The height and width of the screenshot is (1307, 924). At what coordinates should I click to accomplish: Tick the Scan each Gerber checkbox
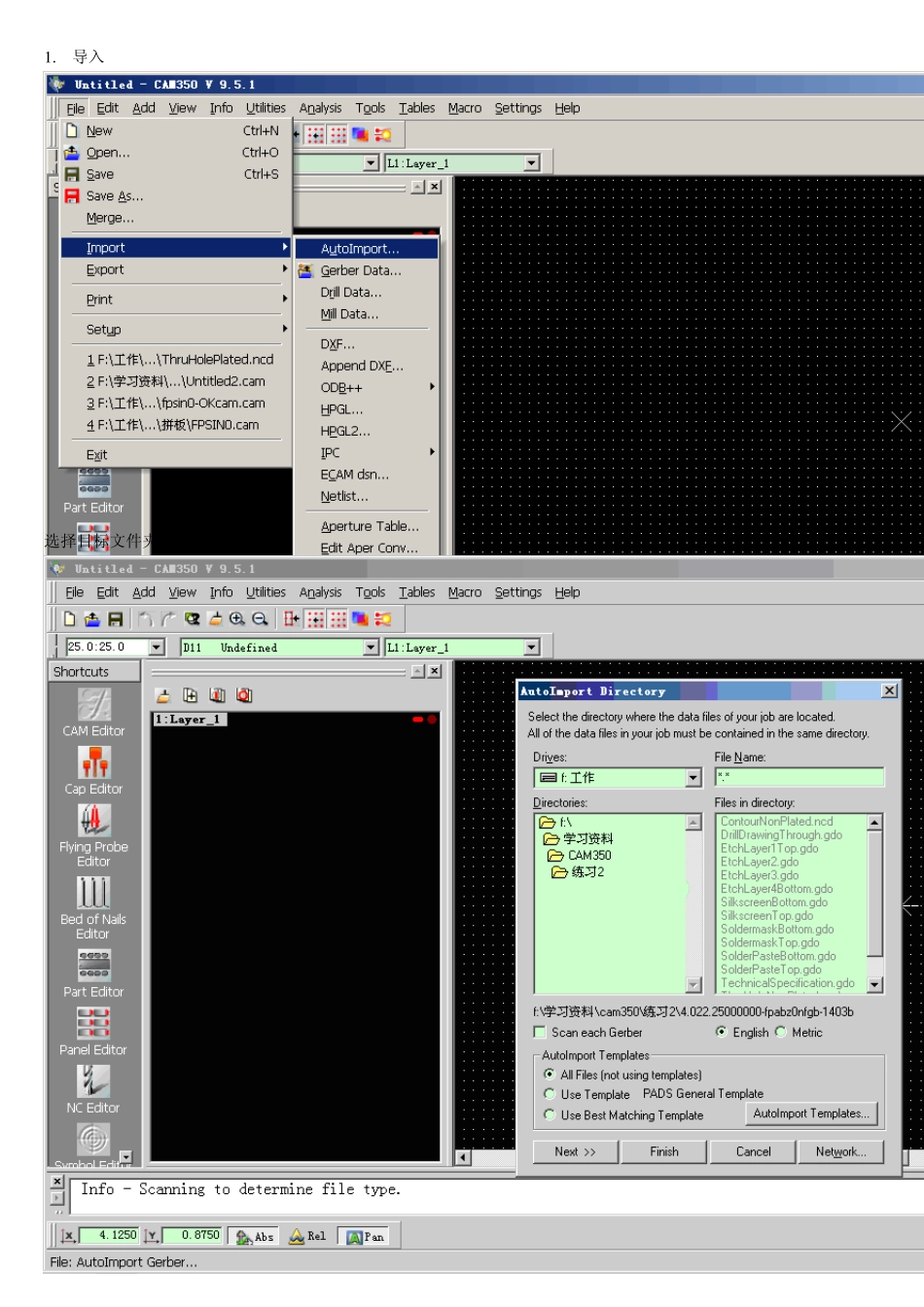point(540,1033)
